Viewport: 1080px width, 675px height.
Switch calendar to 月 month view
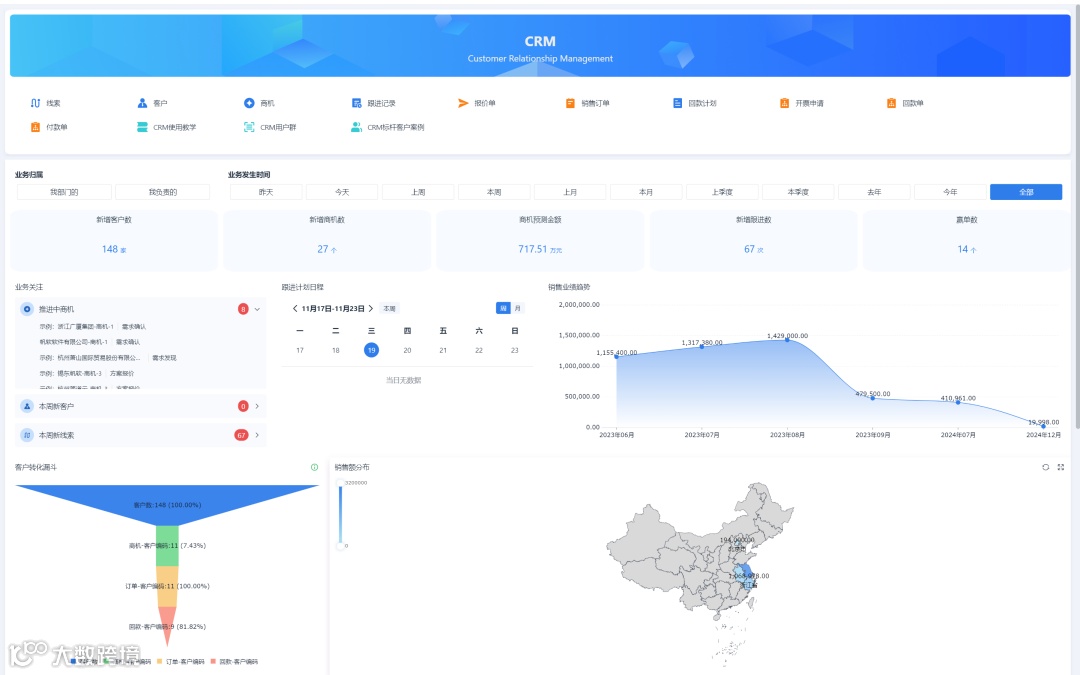[x=517, y=309]
